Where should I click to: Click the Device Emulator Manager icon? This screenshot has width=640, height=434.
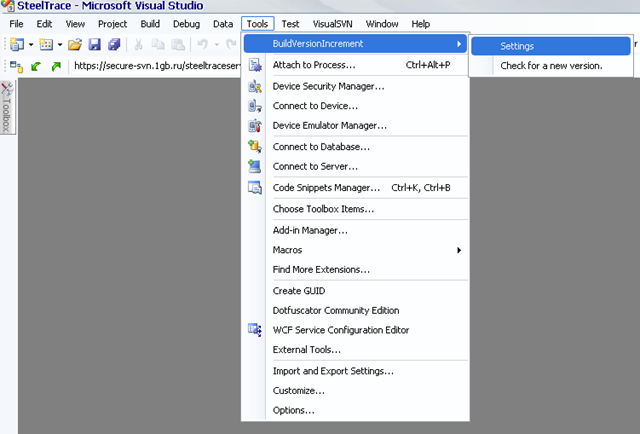[255, 125]
